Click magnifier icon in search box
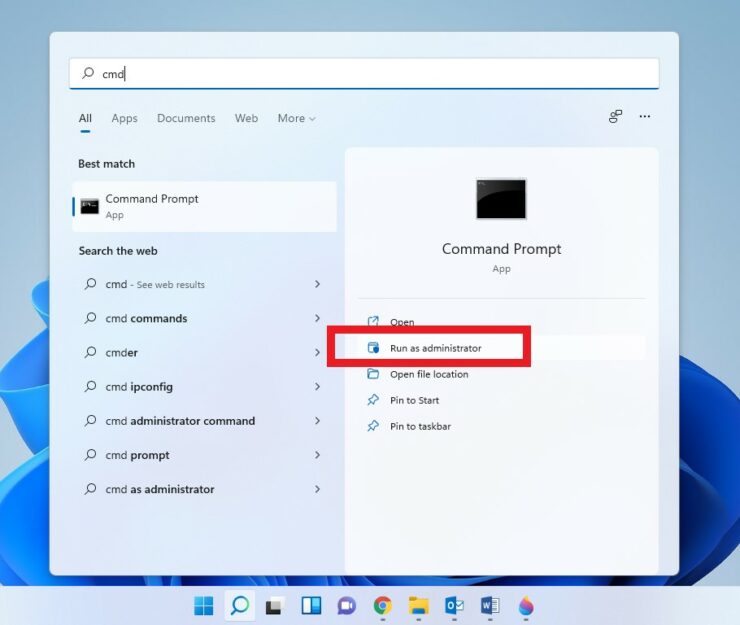Image resolution: width=740 pixels, height=625 pixels. click(88, 73)
